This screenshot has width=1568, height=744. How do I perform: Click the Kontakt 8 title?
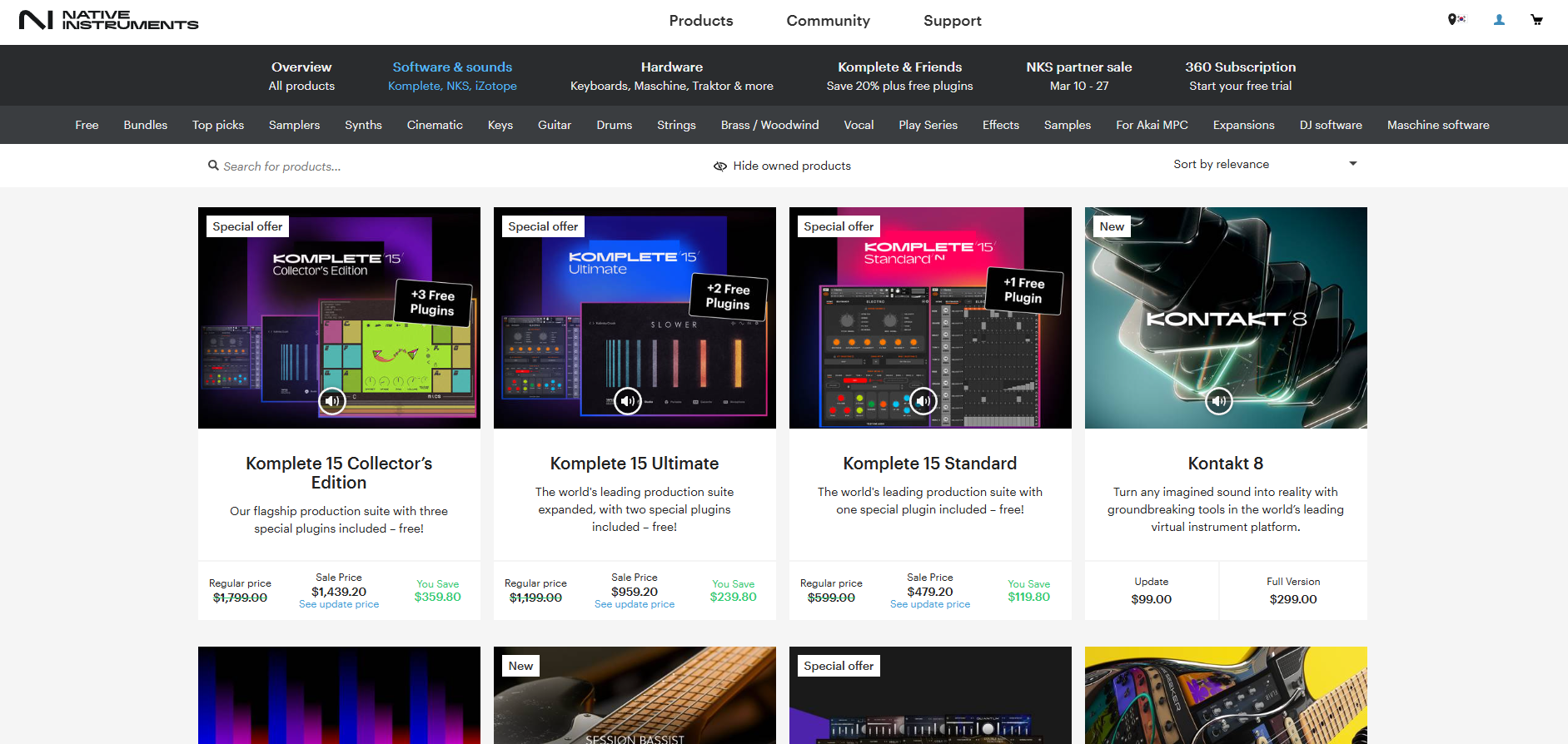[1226, 464]
